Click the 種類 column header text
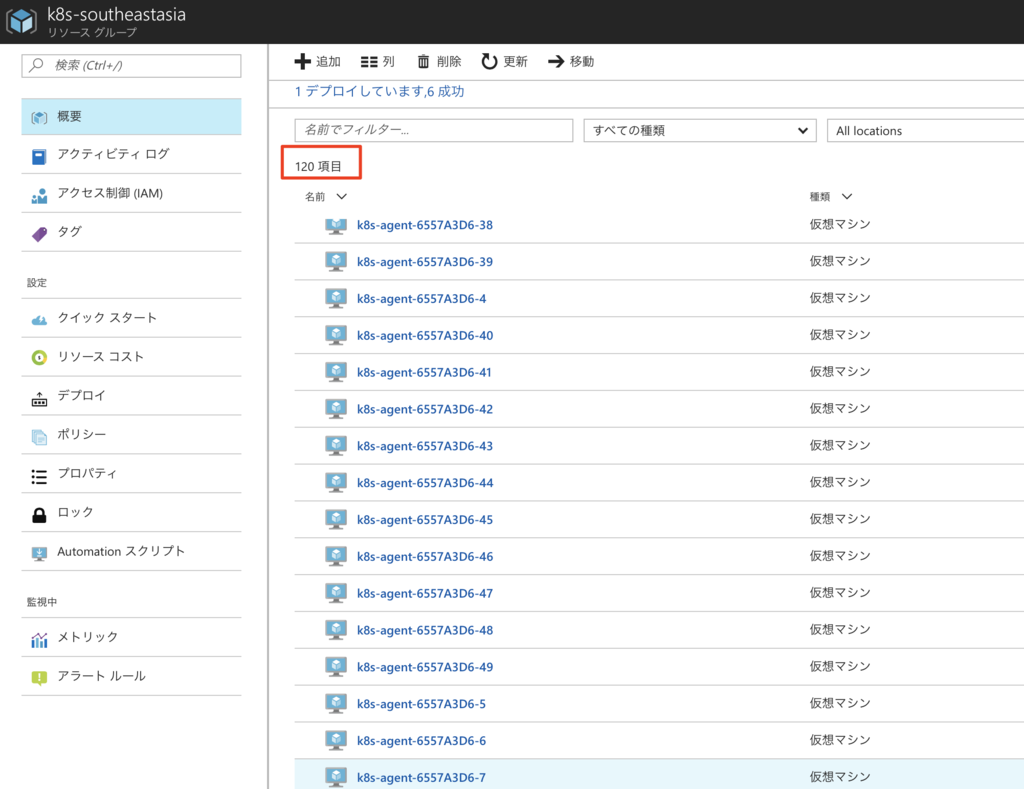Viewport: 1024px width, 789px height. click(820, 197)
